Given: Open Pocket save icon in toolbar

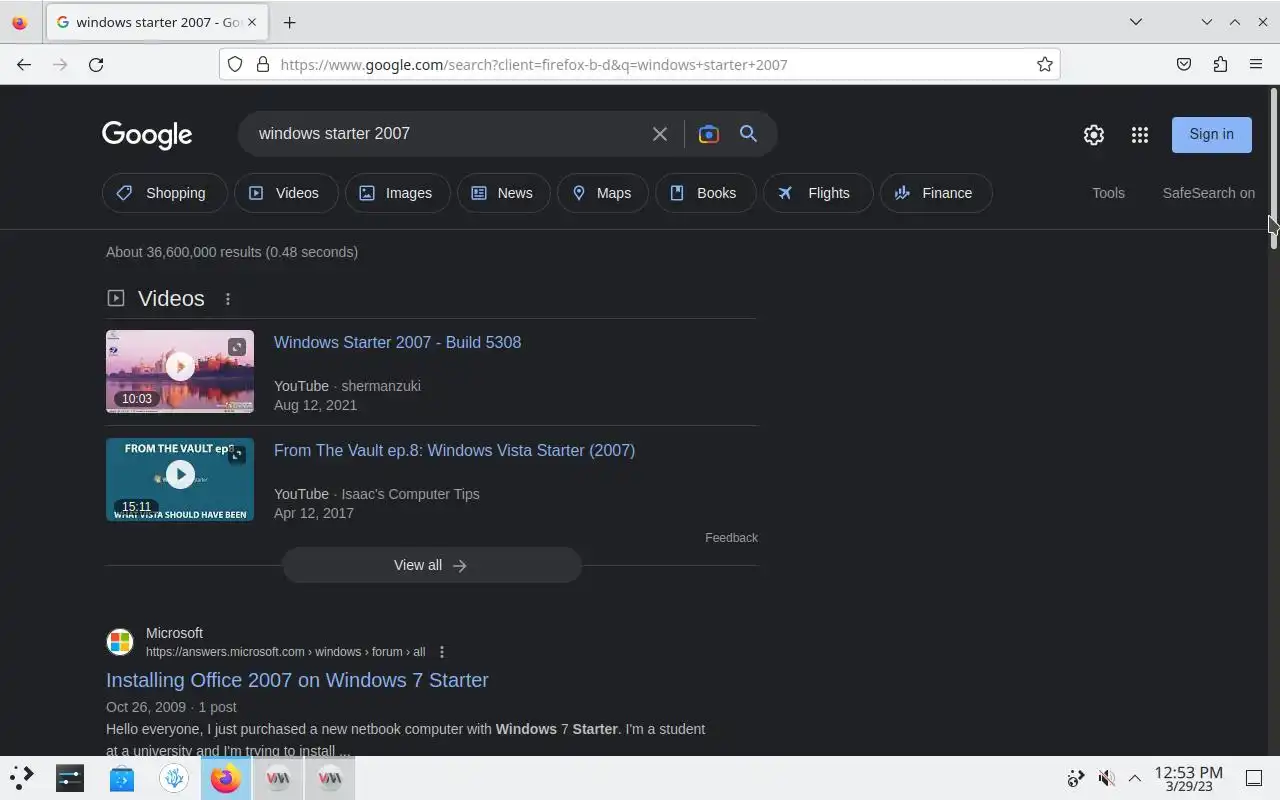Looking at the screenshot, I should pos(1184,64).
